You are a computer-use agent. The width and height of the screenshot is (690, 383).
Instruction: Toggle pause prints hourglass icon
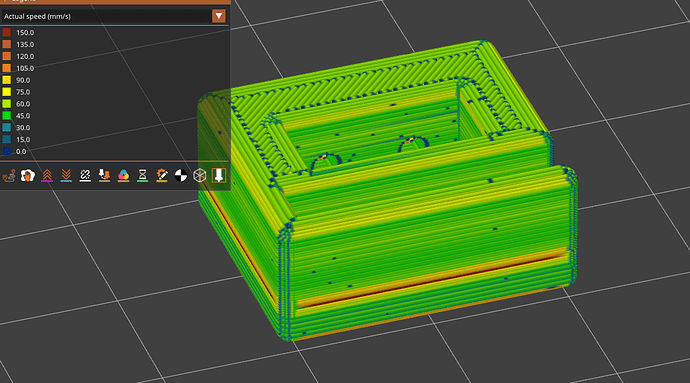click(142, 176)
